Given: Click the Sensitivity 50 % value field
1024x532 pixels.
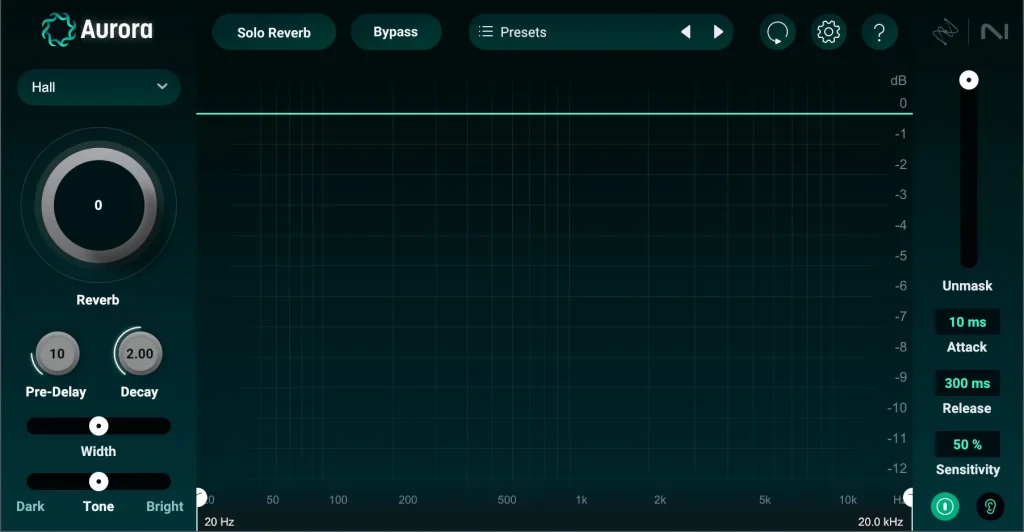Looking at the screenshot, I should (967, 444).
